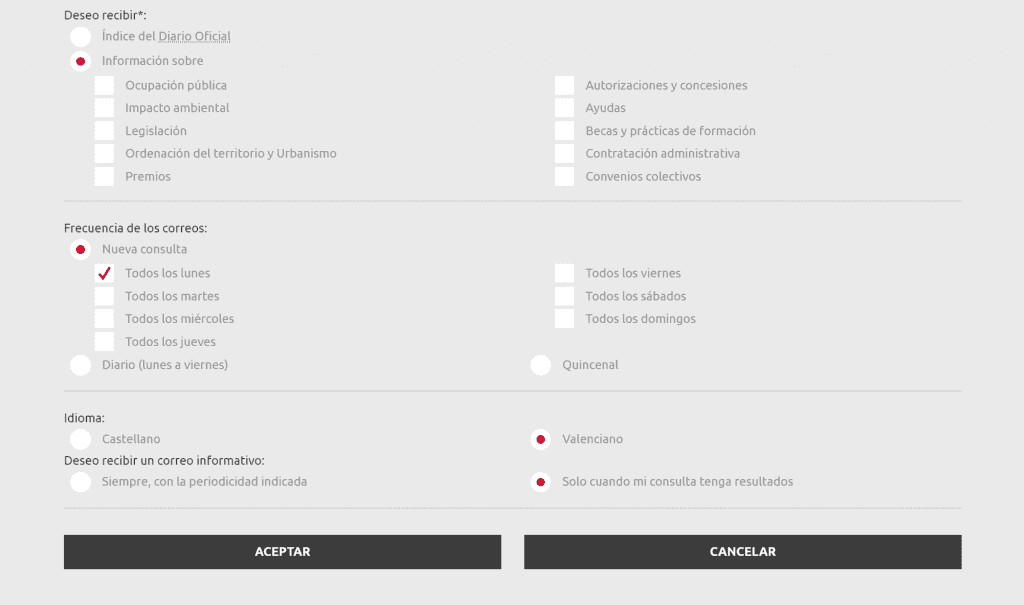Enable Ordenación del territorio y Urbanismo

click(x=104, y=153)
